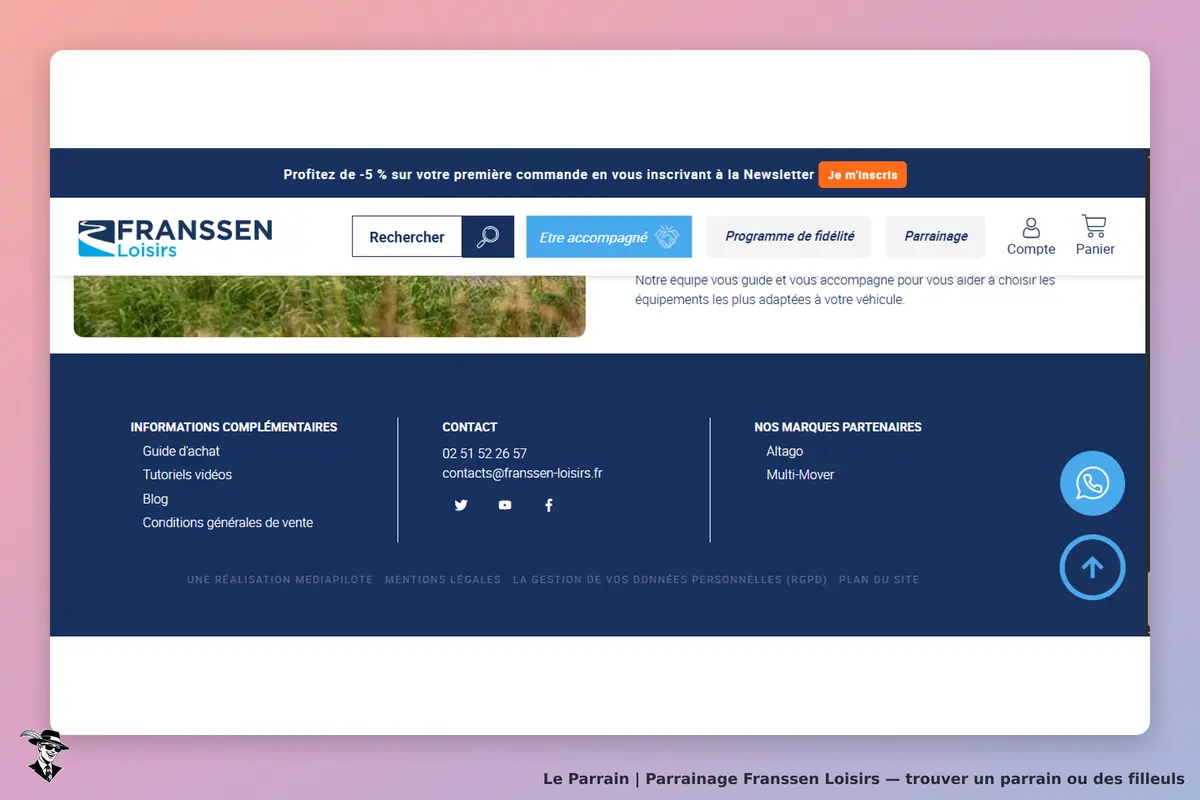This screenshot has width=1200, height=800.
Task: Open Conditions générales de vente
Action: tap(228, 523)
